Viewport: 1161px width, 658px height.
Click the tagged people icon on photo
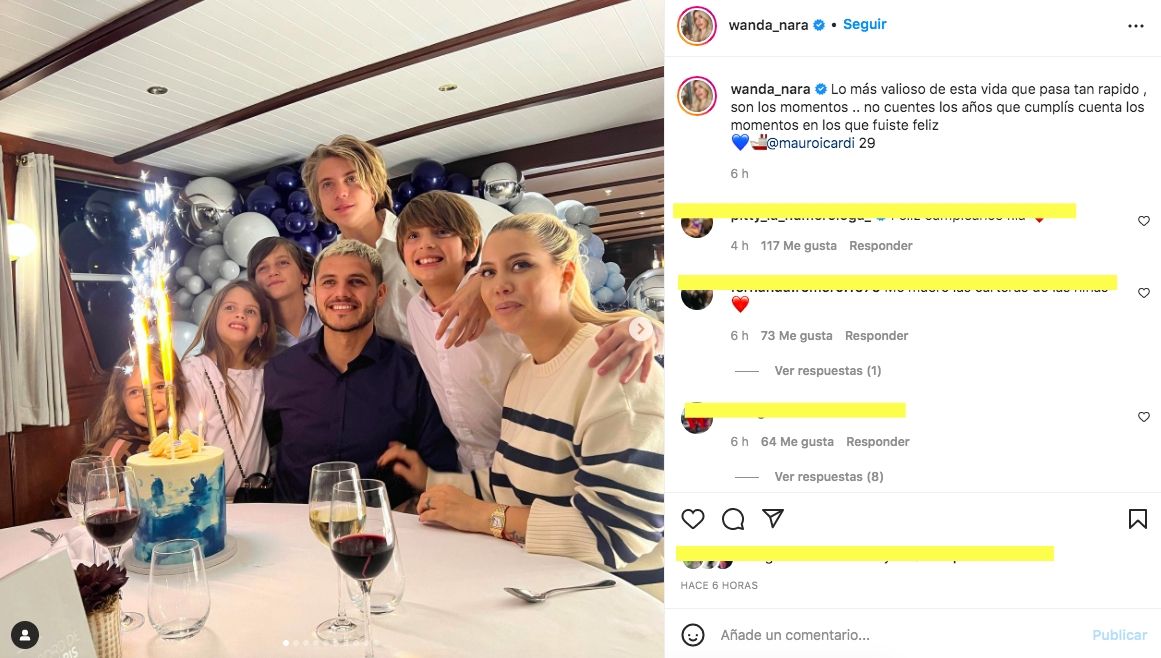tap(25, 634)
